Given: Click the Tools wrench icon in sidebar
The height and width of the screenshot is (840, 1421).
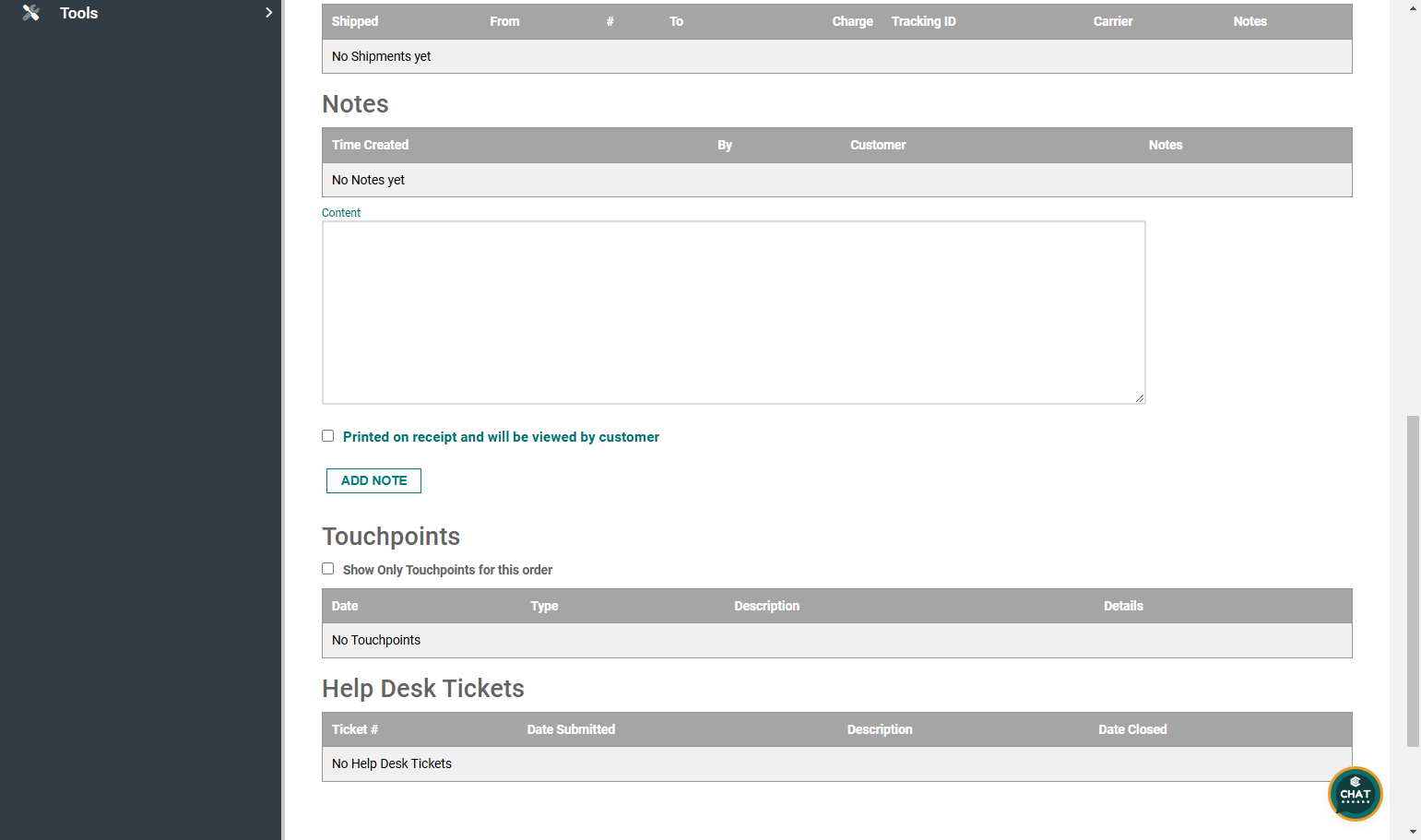Looking at the screenshot, I should click(x=31, y=13).
